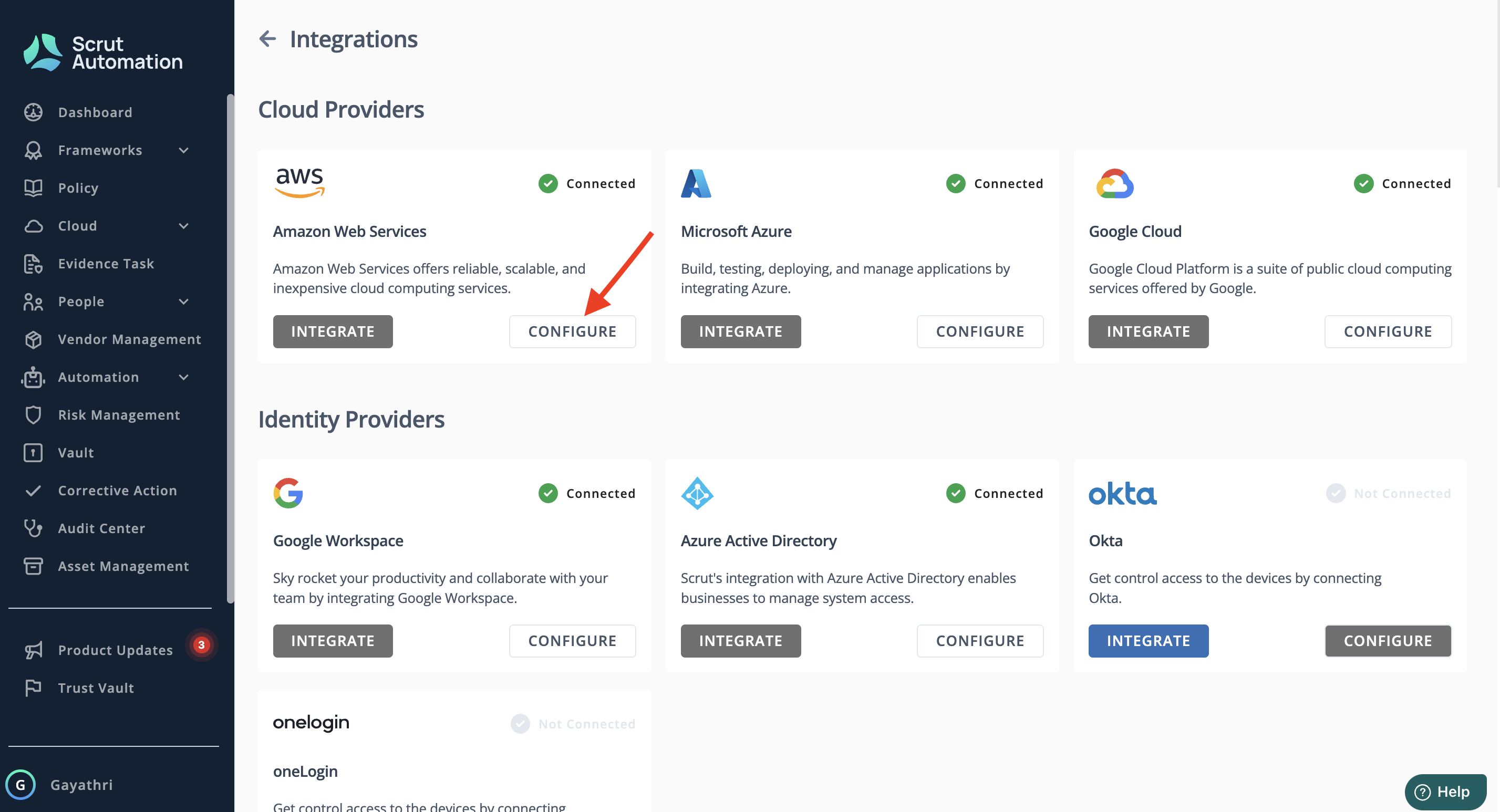Screen dimensions: 1500x812
Task: Click INTEGRATE for Amazon Web Services
Action: point(333,331)
